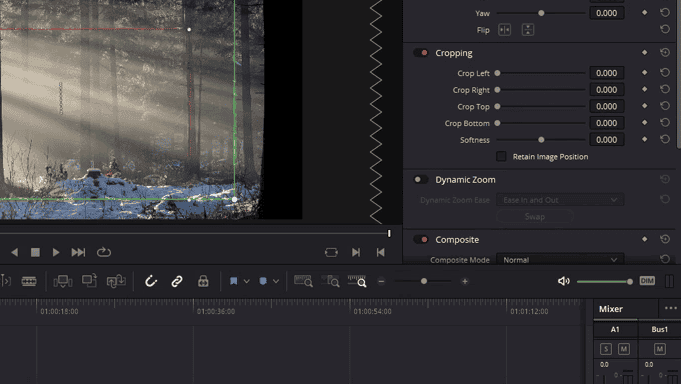Select the Mixer panel tab
This screenshot has width=681, height=384.
point(611,309)
